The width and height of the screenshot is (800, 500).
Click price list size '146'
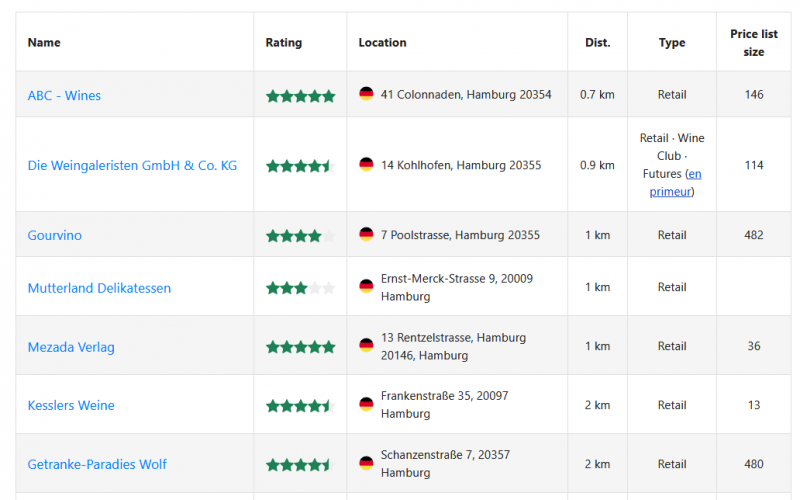click(x=754, y=94)
